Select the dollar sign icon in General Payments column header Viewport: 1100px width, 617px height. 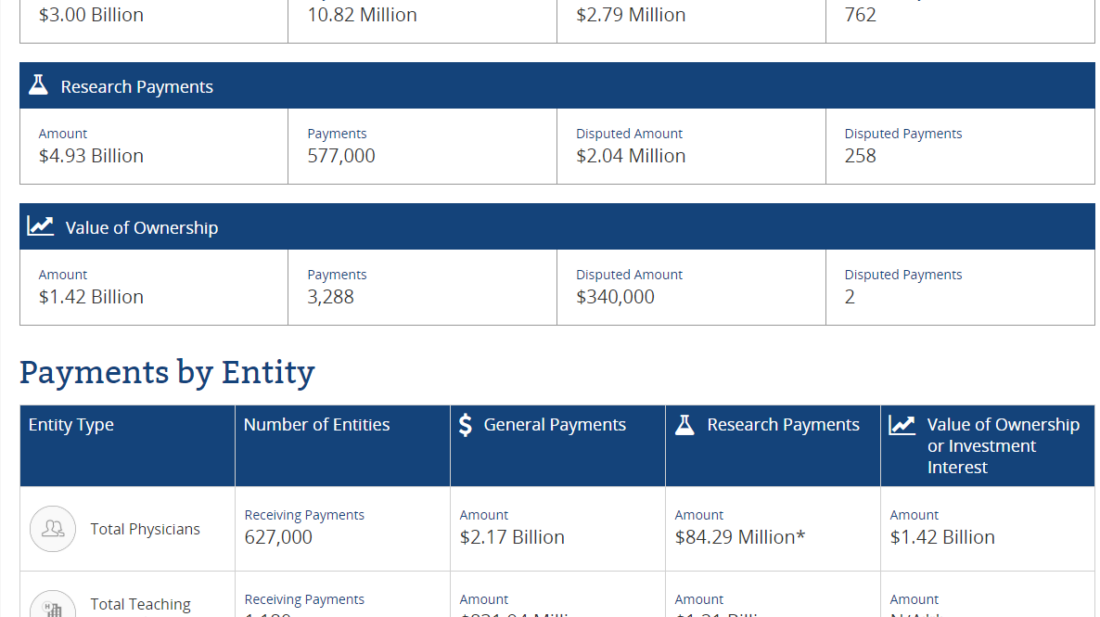[x=466, y=424]
